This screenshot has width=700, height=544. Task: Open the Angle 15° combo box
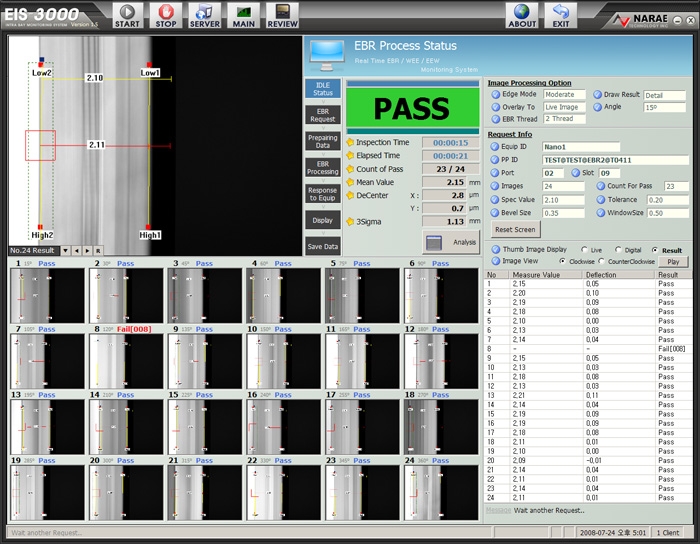(665, 108)
